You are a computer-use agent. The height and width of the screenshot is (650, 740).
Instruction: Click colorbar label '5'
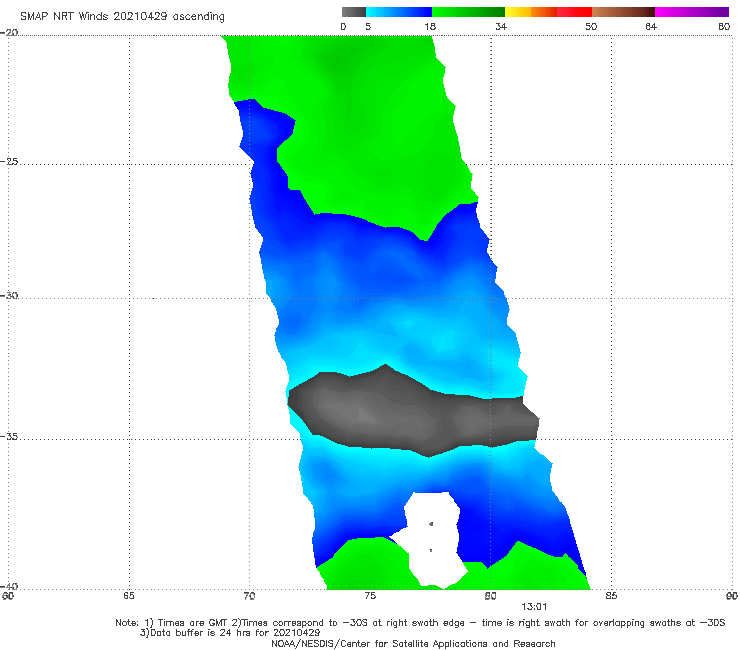point(368,27)
